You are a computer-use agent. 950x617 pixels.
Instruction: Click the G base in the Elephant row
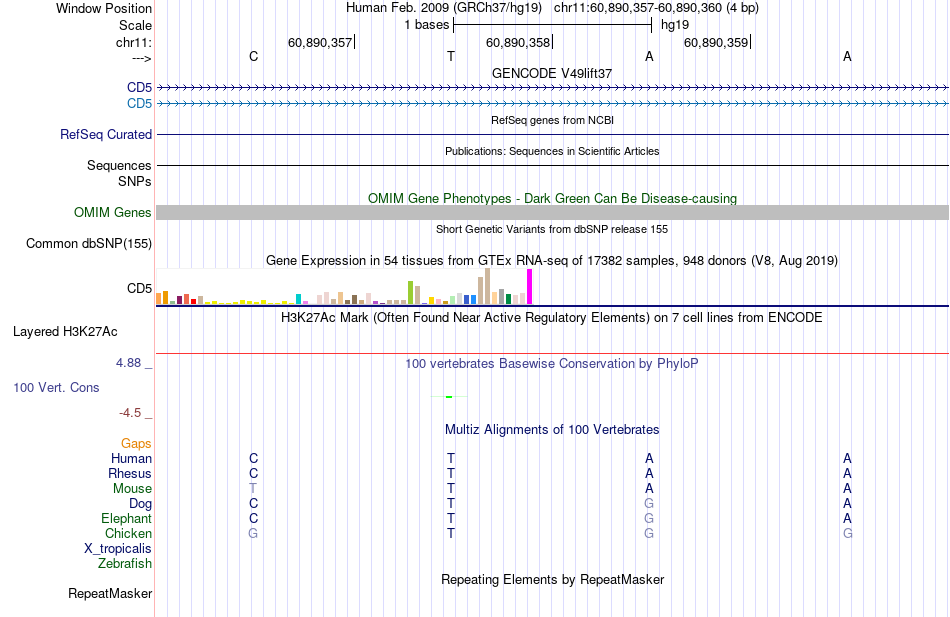(x=649, y=519)
